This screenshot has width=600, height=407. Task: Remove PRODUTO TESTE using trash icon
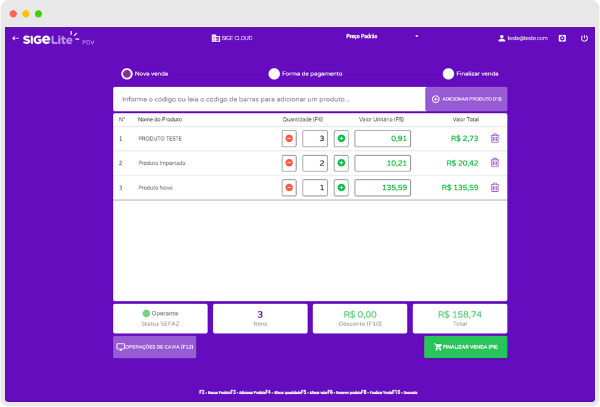point(494,138)
